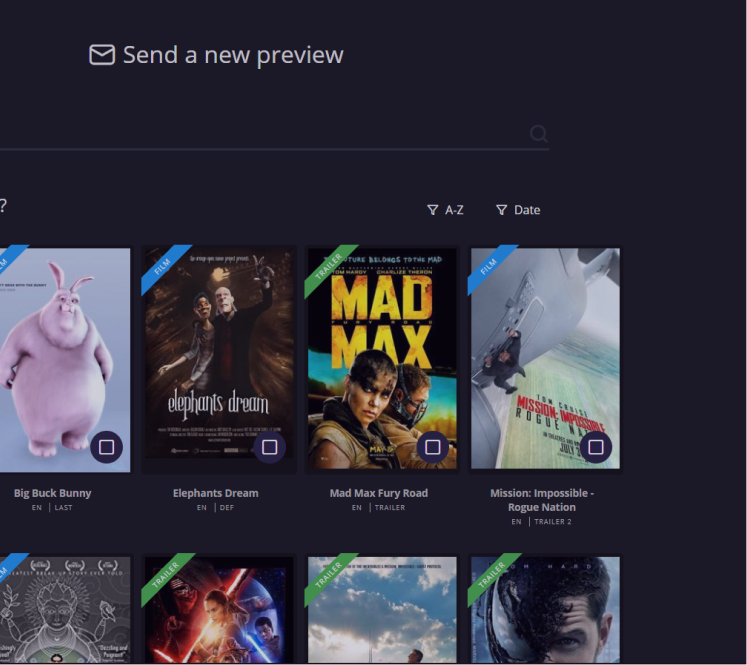Image resolution: width=747 pixels, height=665 pixels.
Task: Click the funnel icon next to A-Z
Action: point(433,210)
